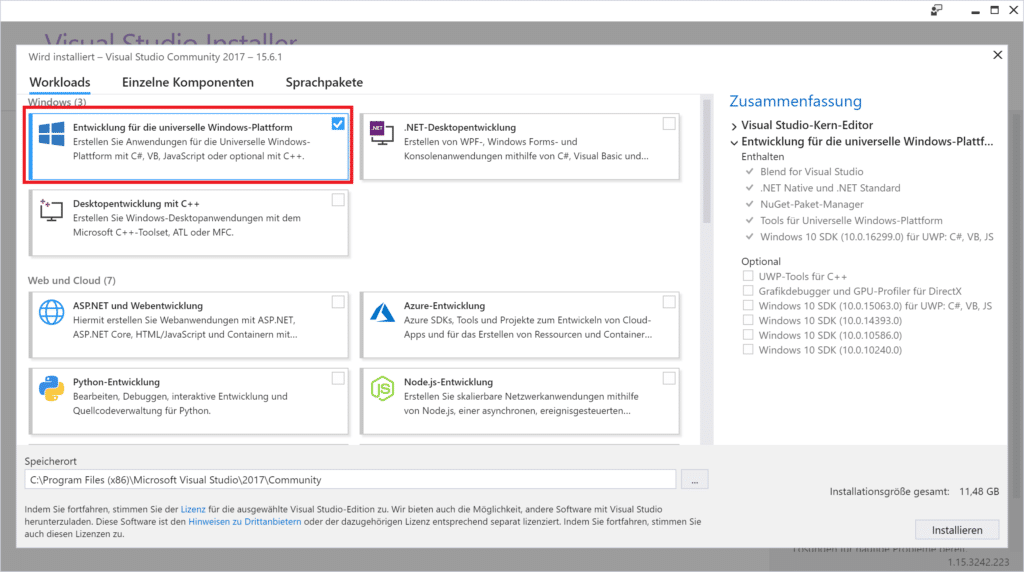Image resolution: width=1024 pixels, height=572 pixels.
Task: Click .NET Native und .NET Standard entry
Action: [830, 188]
